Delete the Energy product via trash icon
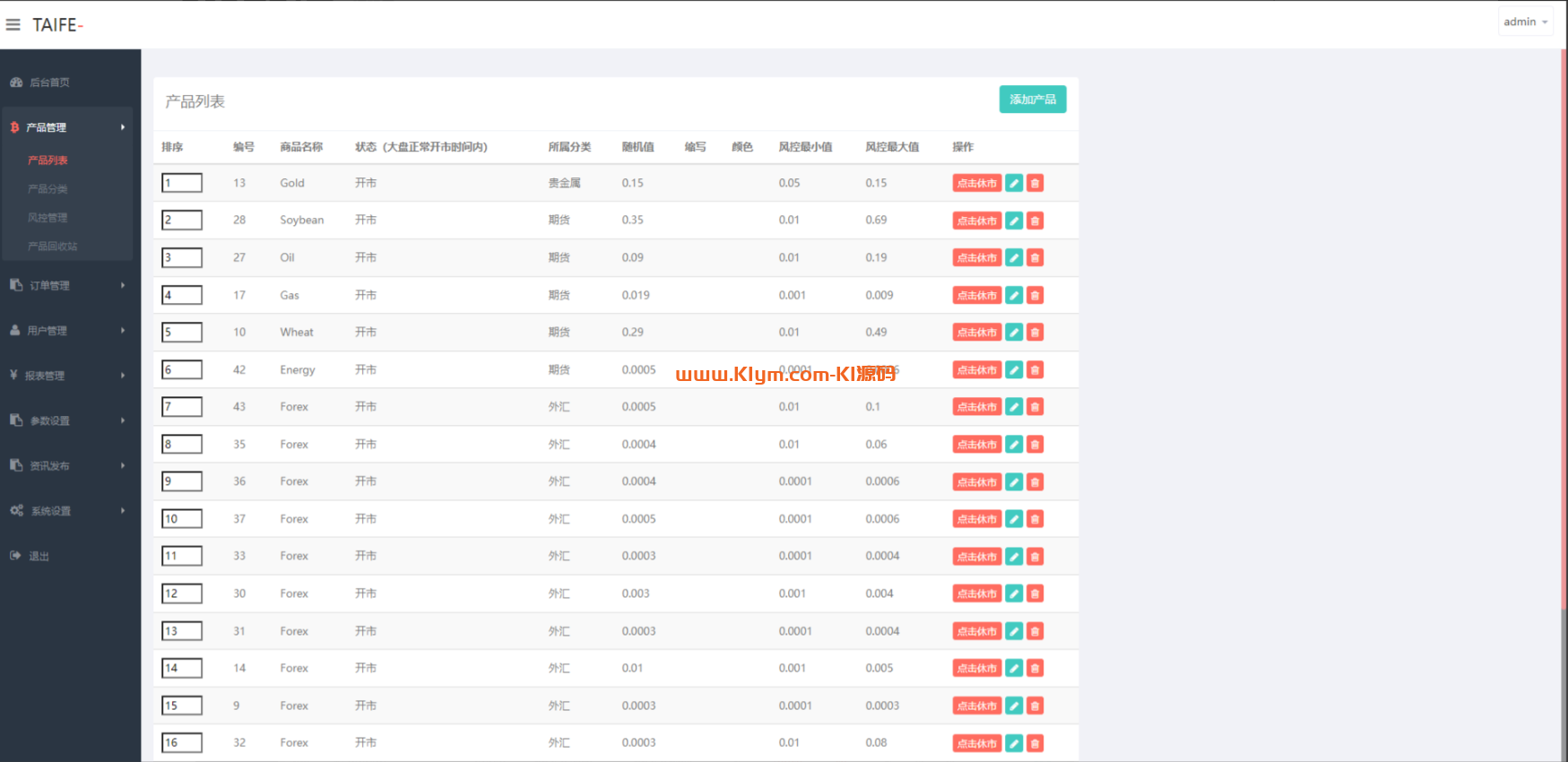This screenshot has width=1568, height=762. pos(1035,370)
